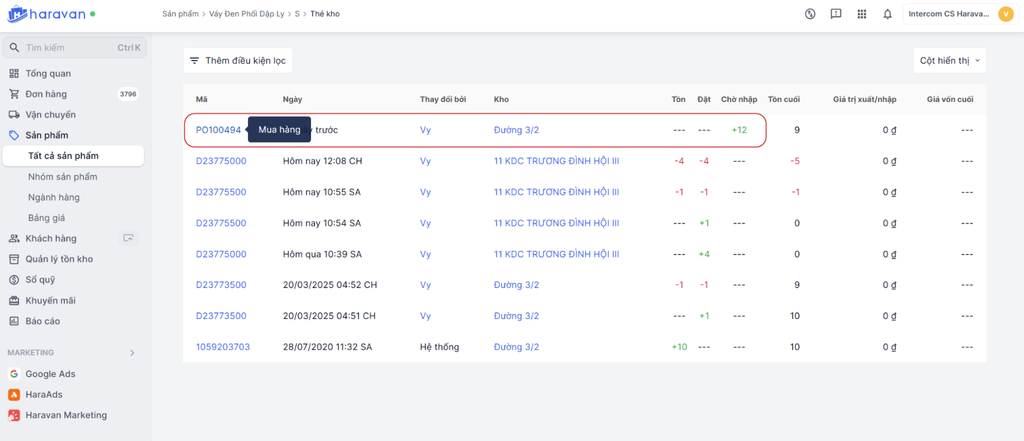This screenshot has height=441, width=1024.
Task: Click the Haravan logo
Action: (50, 15)
